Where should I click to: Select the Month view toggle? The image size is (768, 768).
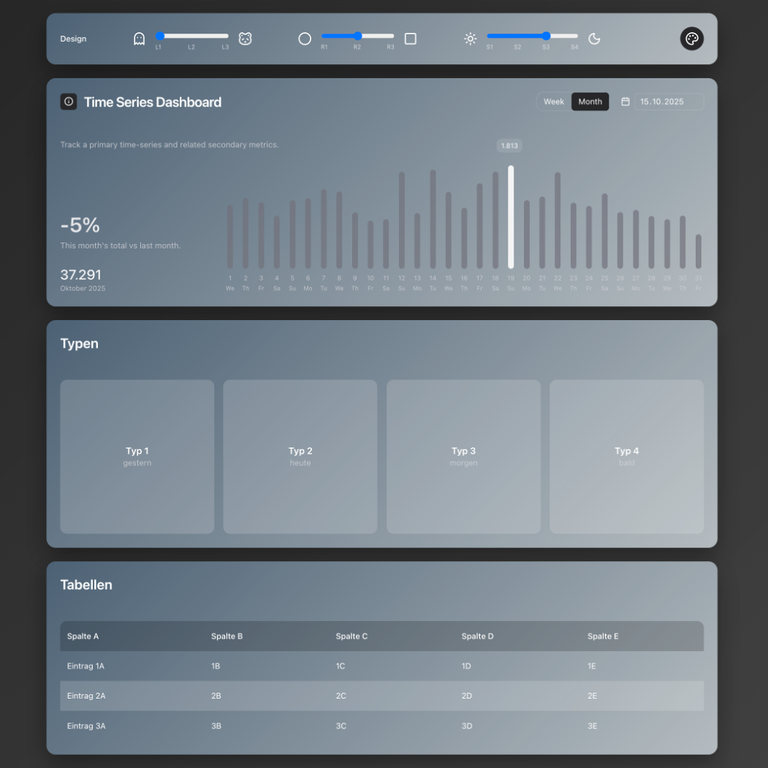(x=590, y=102)
